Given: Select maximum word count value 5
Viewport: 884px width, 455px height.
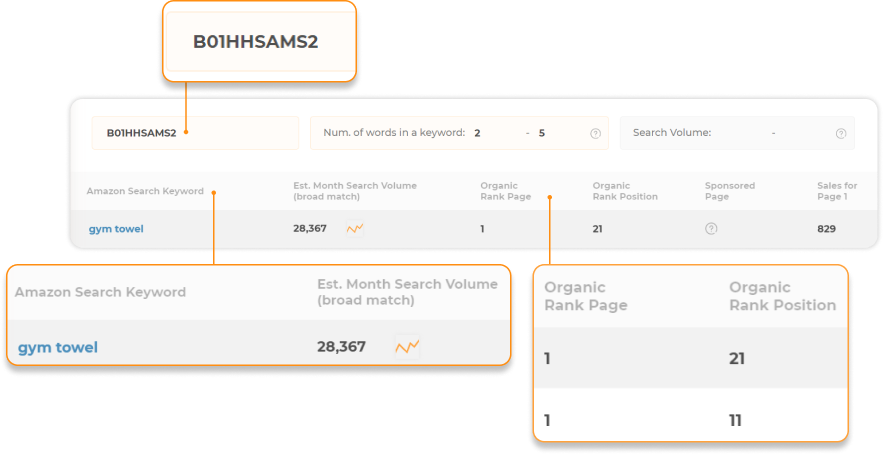Looking at the screenshot, I should [x=542, y=133].
